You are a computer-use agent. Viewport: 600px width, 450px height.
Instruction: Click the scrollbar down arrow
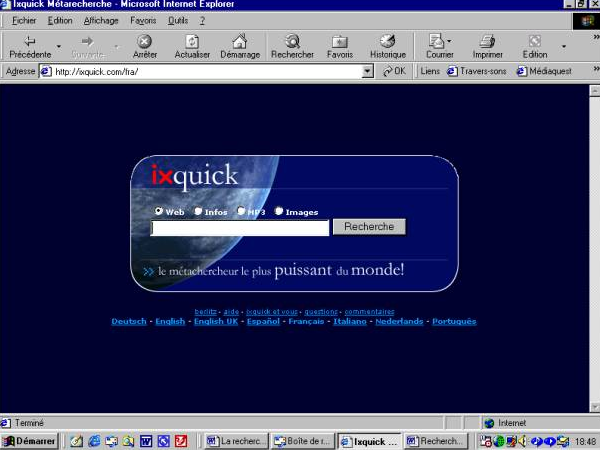point(595,407)
